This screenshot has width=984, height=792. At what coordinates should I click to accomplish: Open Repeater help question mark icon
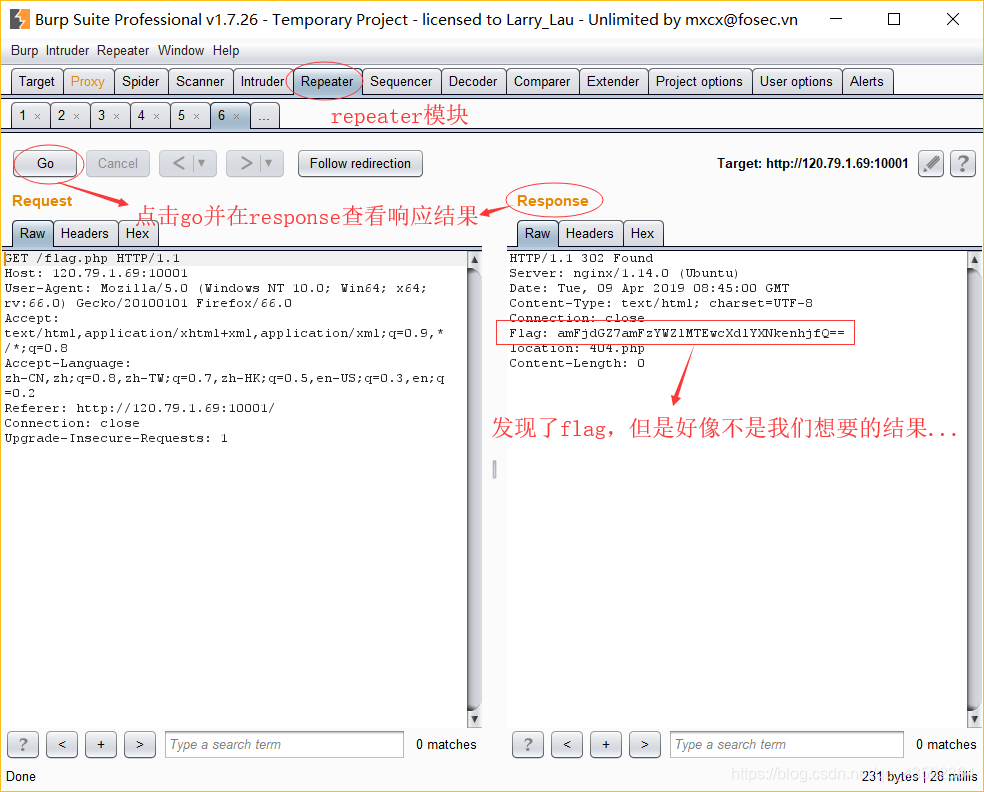click(x=962, y=164)
